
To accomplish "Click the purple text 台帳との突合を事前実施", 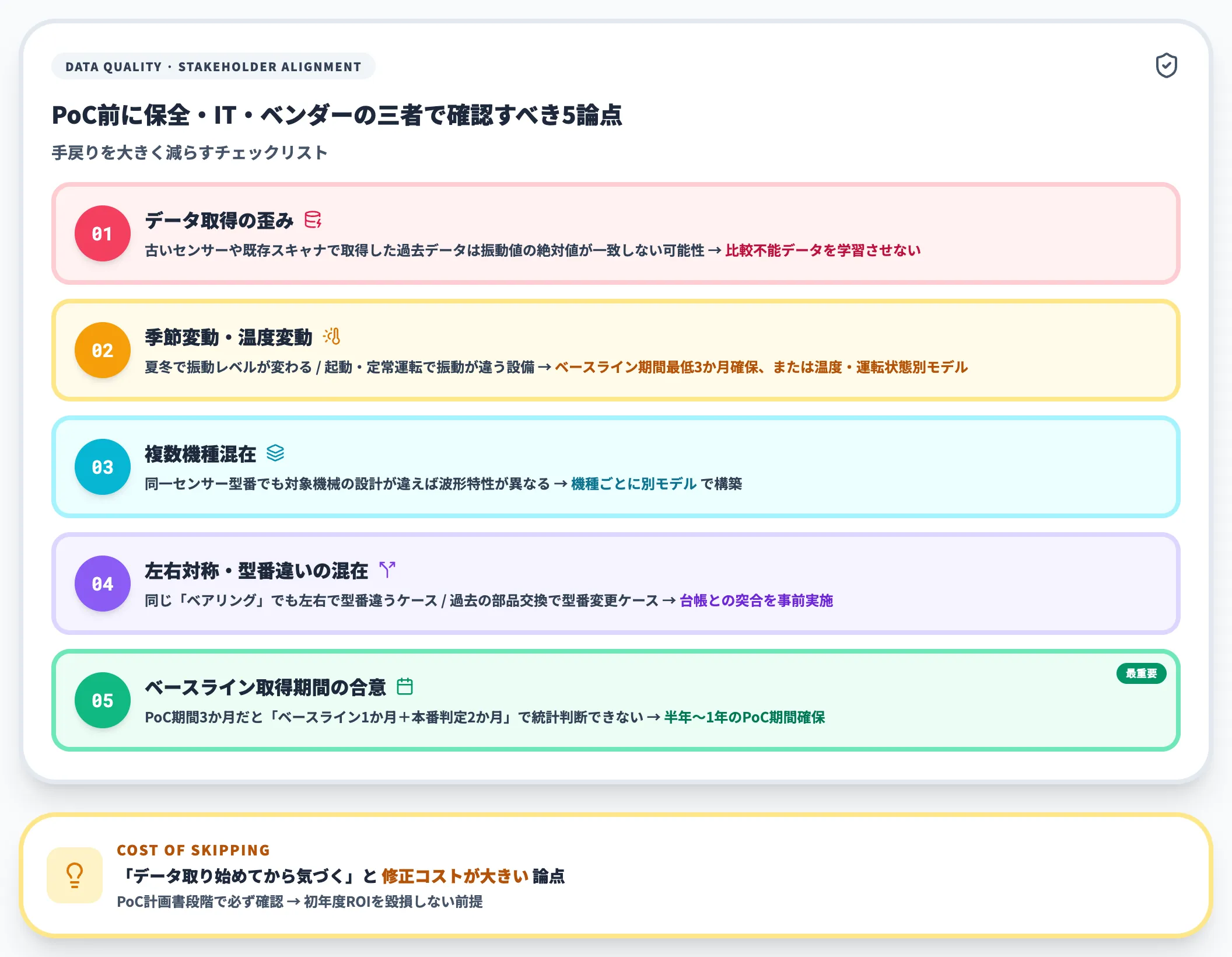I will (757, 600).
